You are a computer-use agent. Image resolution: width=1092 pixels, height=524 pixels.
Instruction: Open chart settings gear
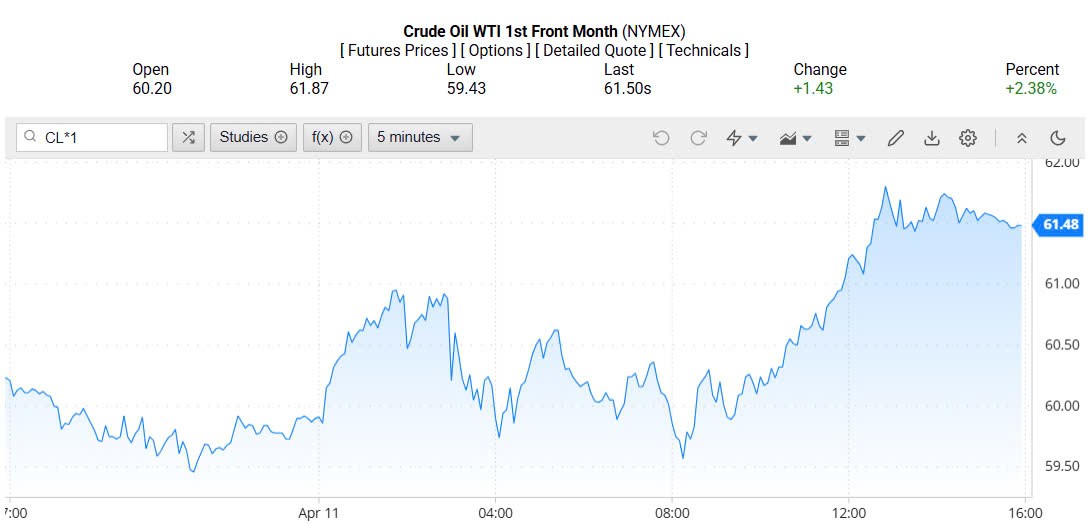coord(968,138)
